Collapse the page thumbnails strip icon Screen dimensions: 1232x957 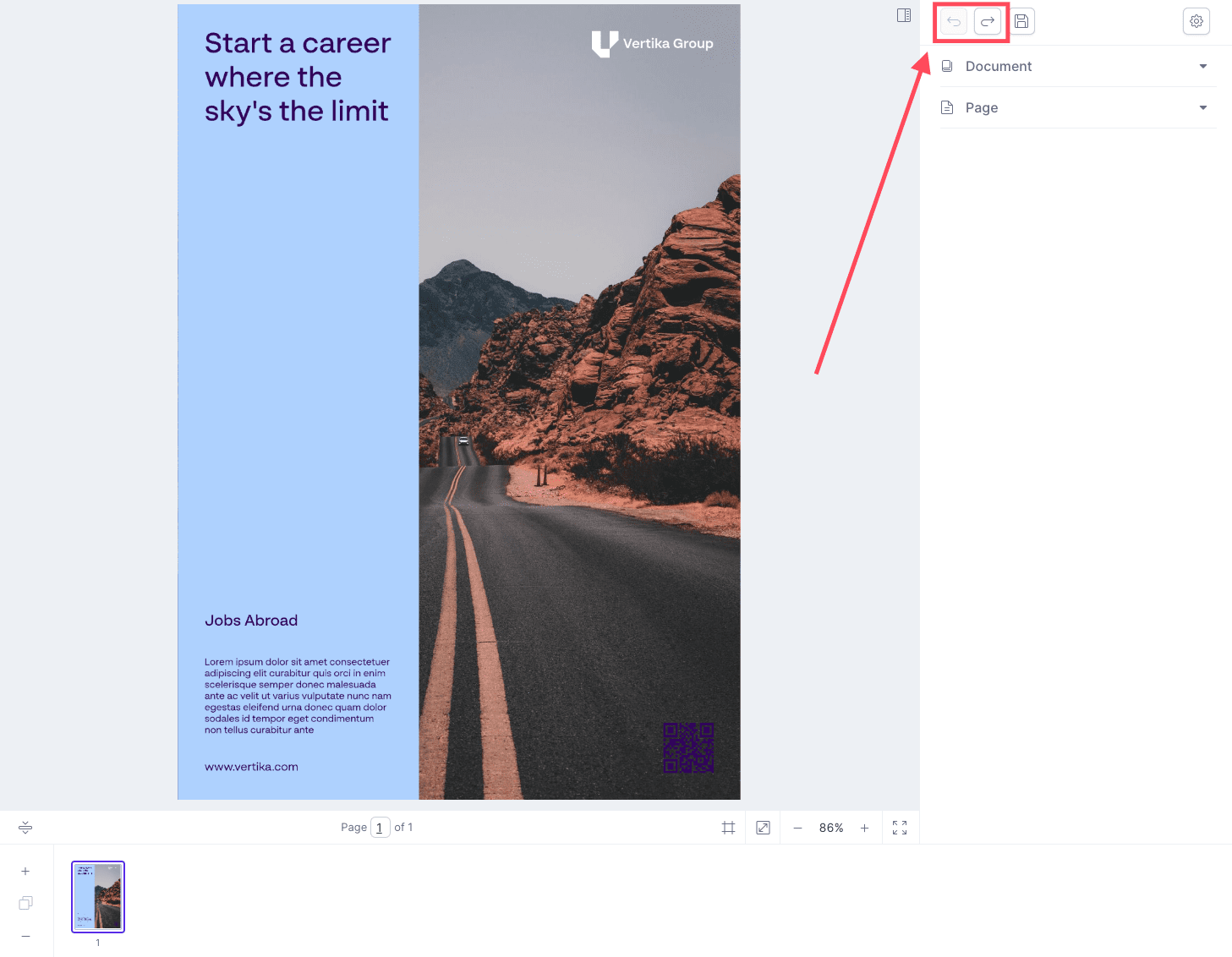pos(25,828)
